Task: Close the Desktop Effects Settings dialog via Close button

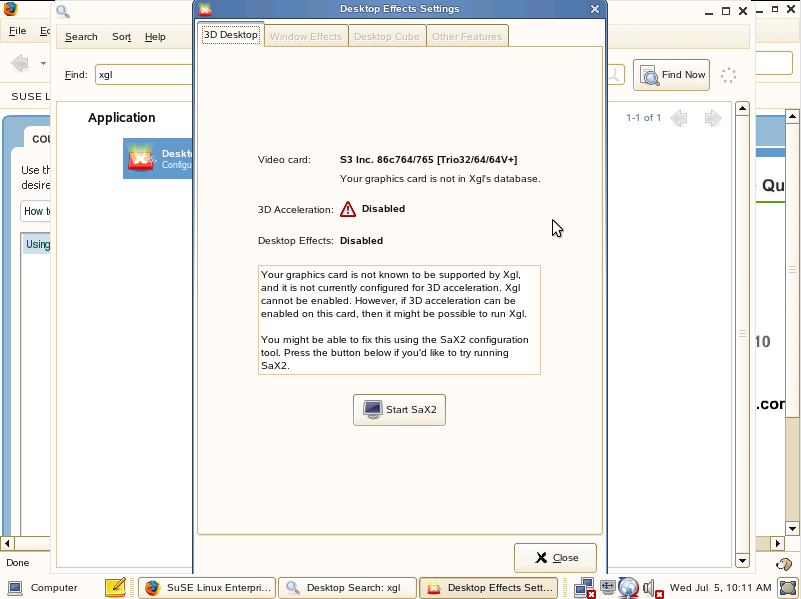Action: (x=555, y=558)
